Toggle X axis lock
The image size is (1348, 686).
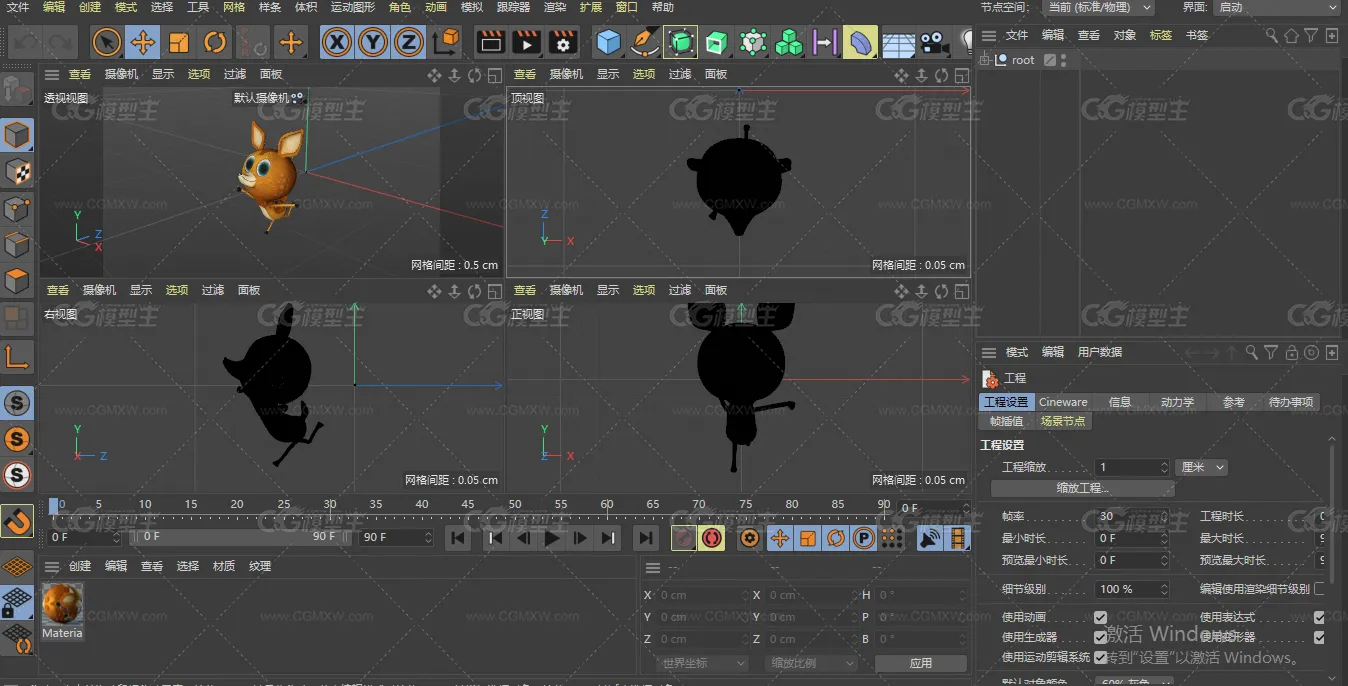(x=336, y=42)
